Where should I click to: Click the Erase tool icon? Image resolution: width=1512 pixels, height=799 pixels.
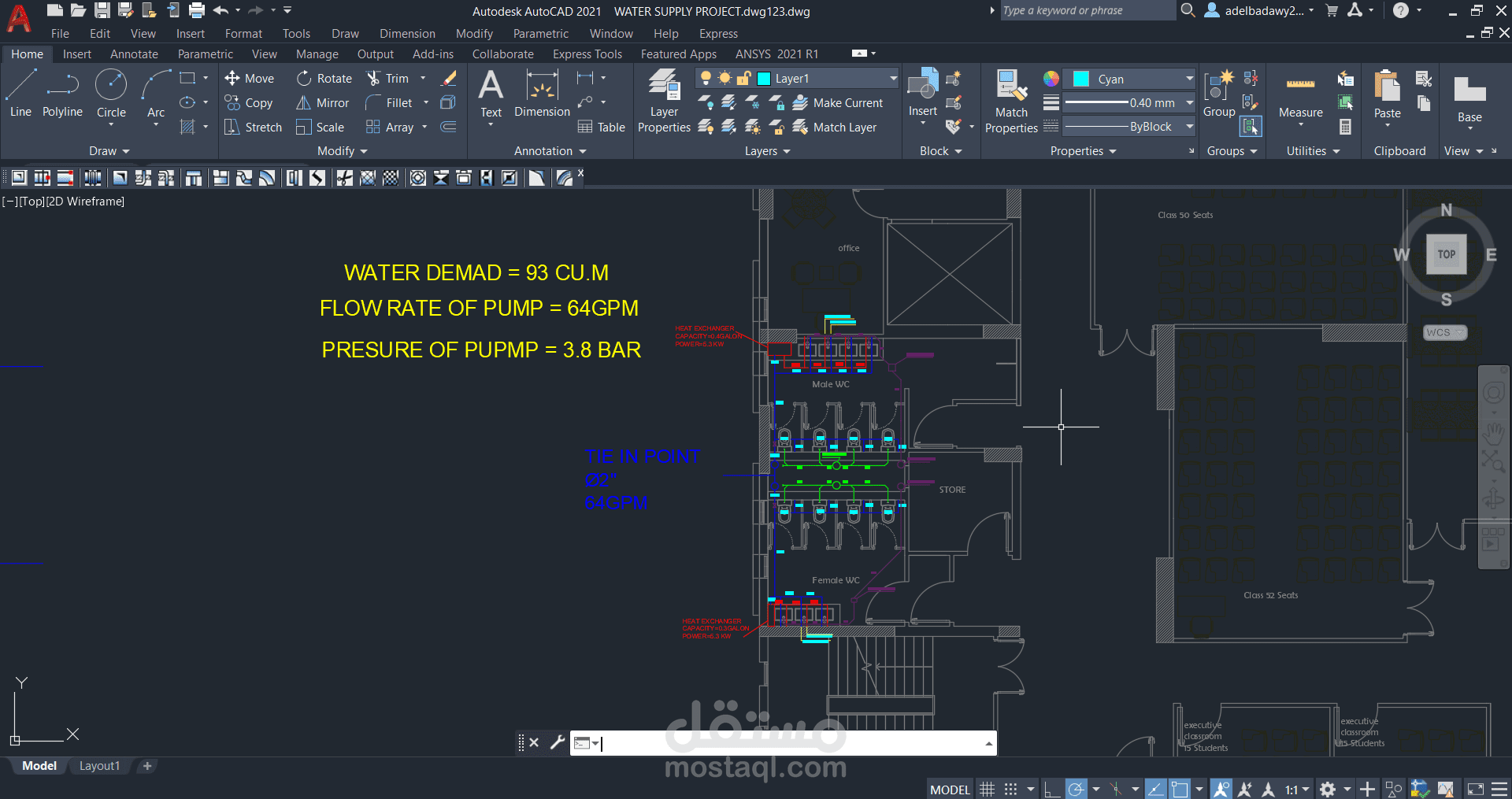pyautogui.click(x=448, y=78)
